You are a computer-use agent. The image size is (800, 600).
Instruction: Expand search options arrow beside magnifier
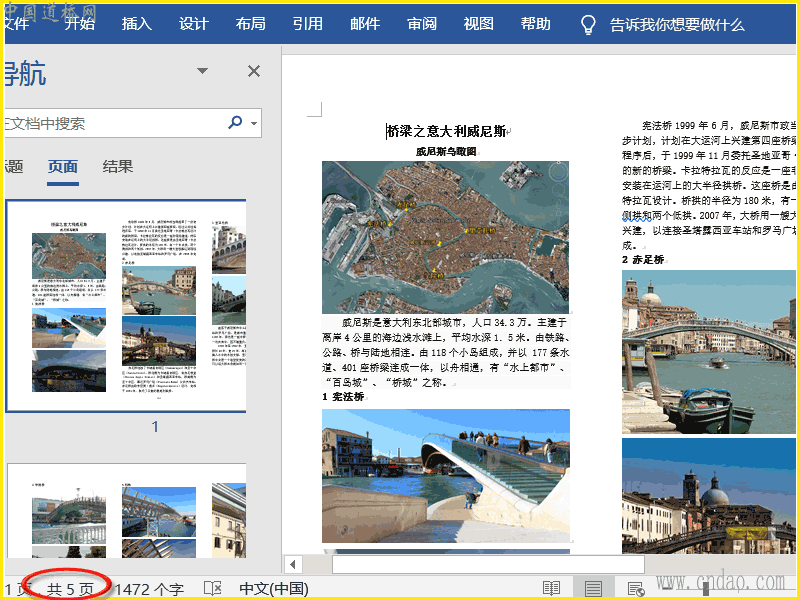[255, 124]
